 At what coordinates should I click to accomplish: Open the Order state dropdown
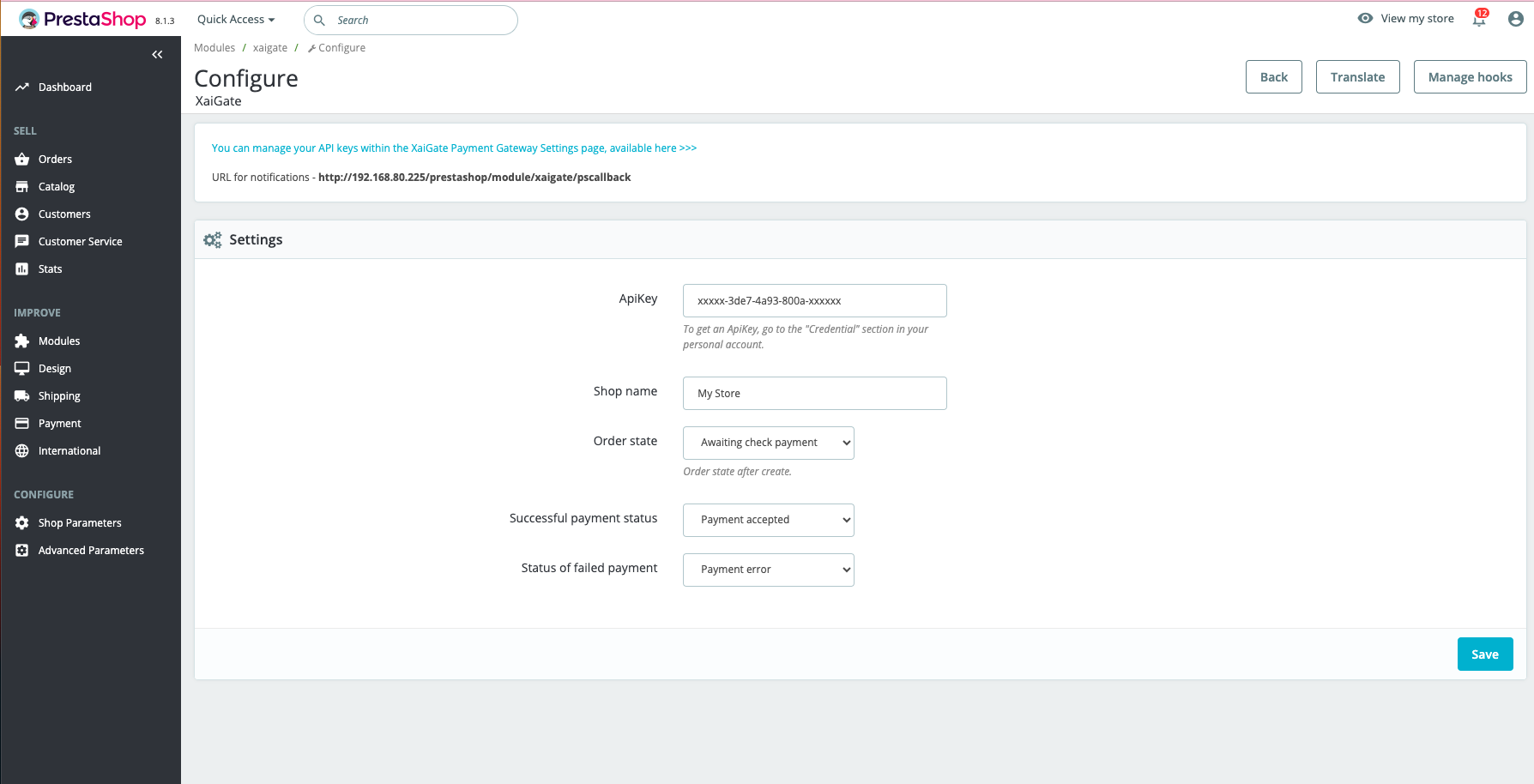[x=767, y=442]
